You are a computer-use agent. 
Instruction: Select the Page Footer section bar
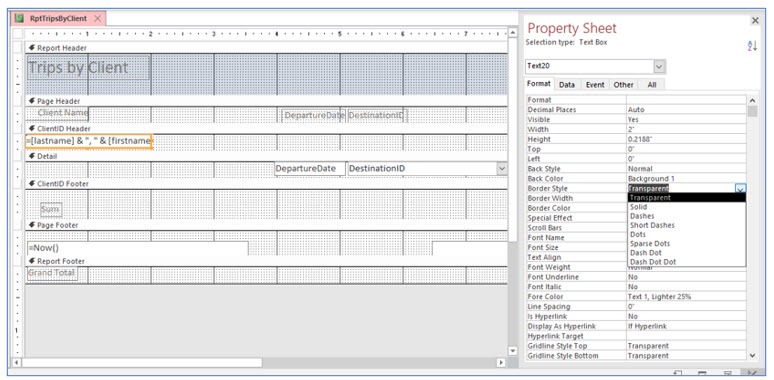(x=267, y=225)
